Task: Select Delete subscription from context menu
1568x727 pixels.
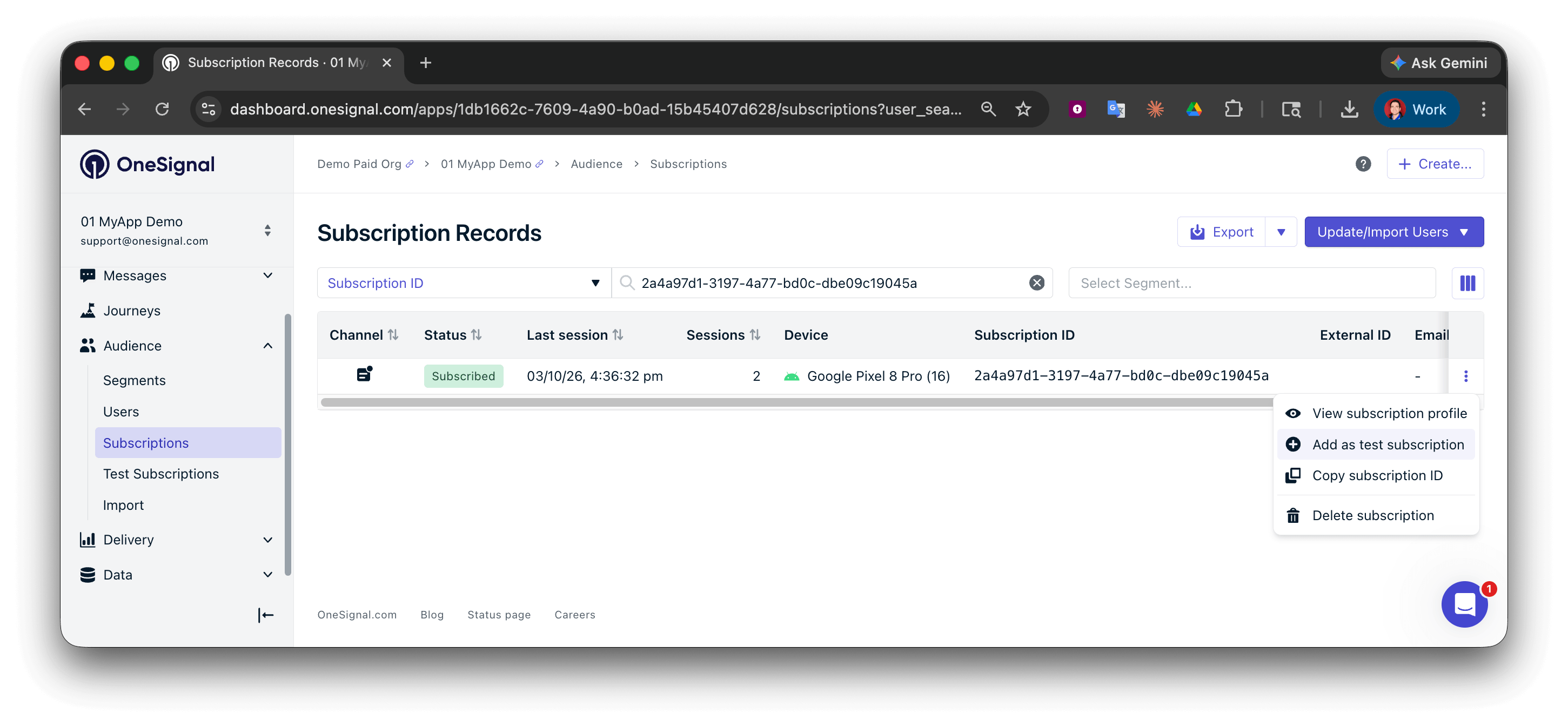Action: 1374,515
